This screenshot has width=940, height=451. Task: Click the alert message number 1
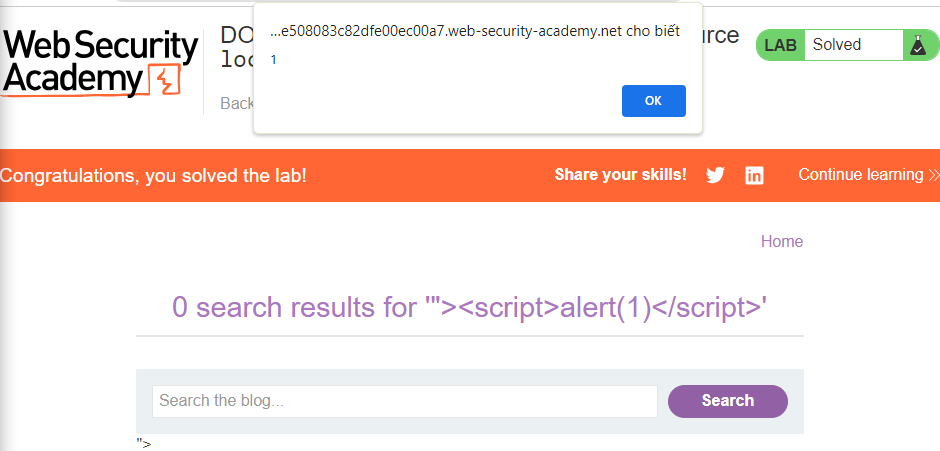[274, 60]
